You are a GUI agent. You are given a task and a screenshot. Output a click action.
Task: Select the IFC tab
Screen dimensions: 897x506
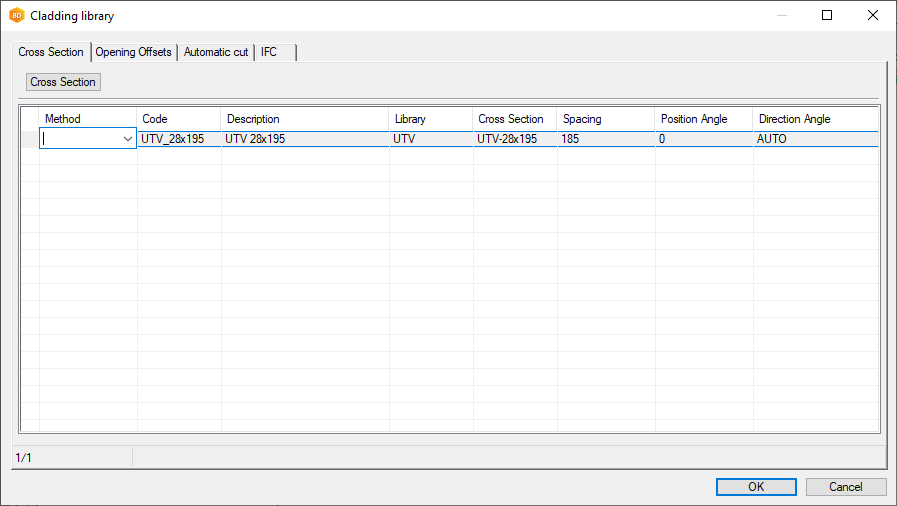pos(270,52)
